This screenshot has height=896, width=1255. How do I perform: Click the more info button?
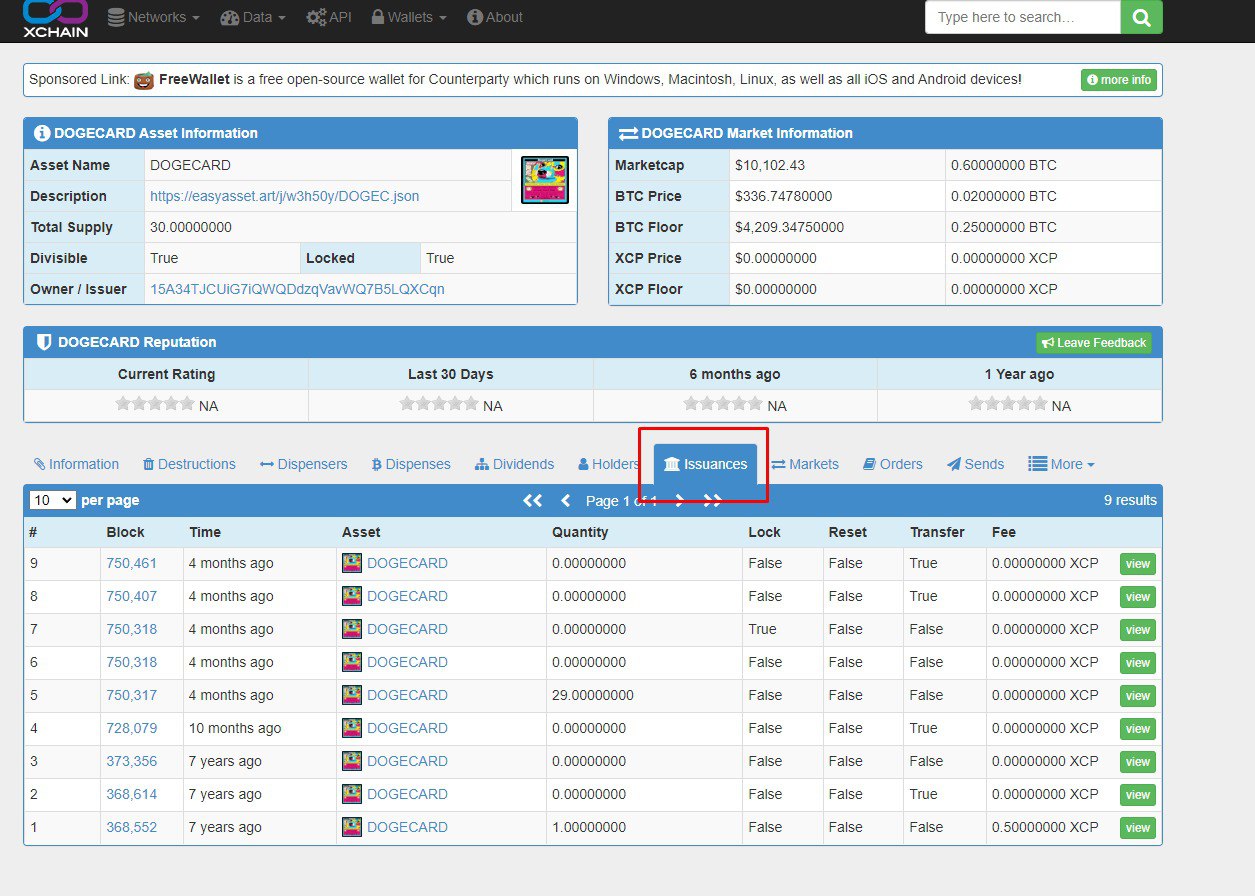[x=1119, y=80]
